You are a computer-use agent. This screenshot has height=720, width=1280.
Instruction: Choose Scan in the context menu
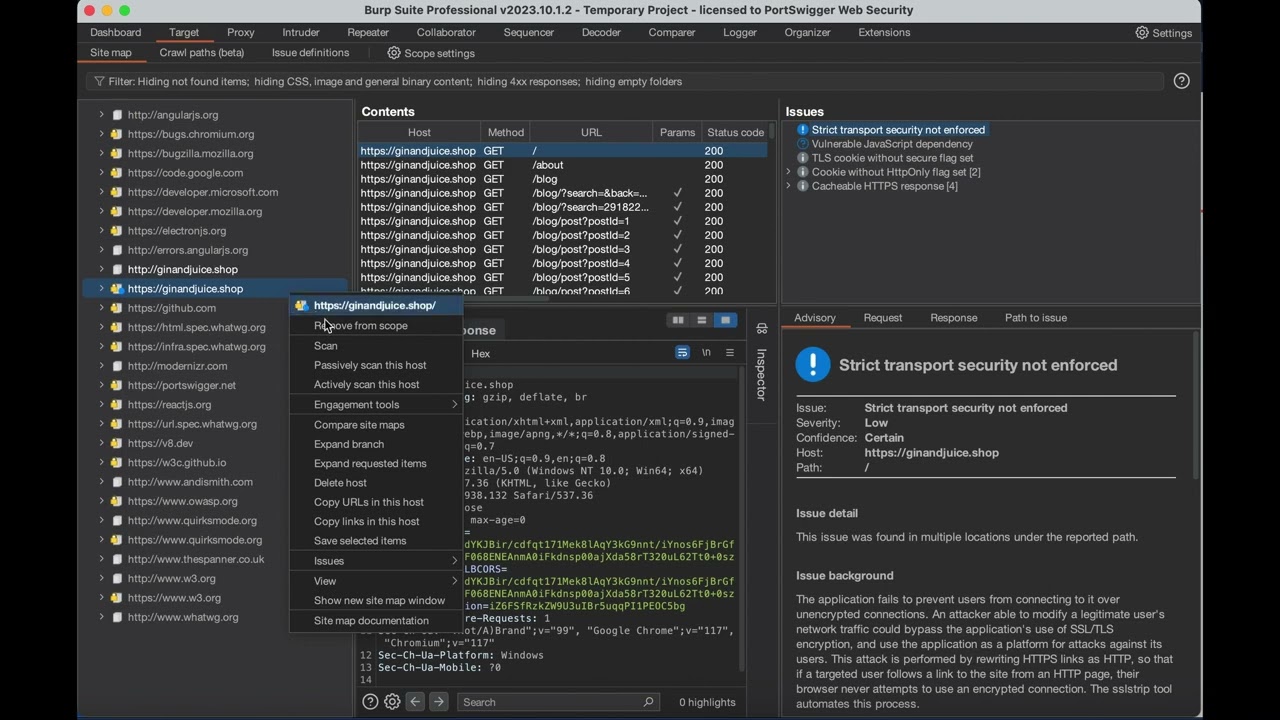coord(376,346)
